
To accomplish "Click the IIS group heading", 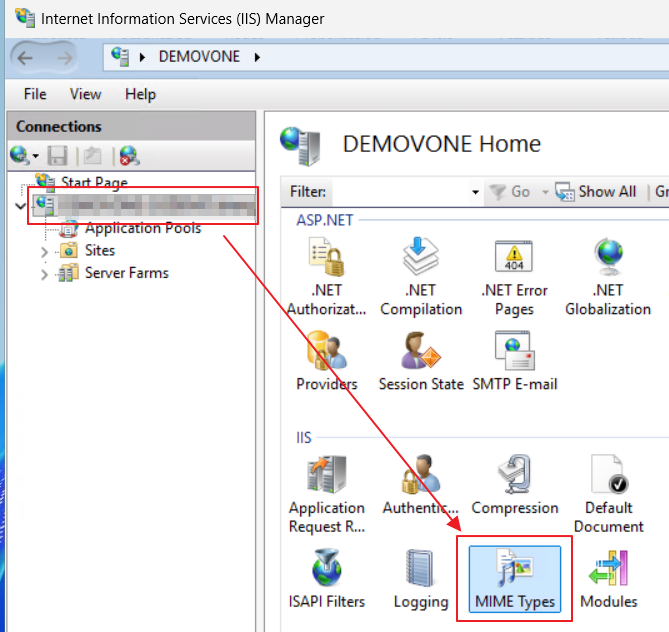I will 304,438.
